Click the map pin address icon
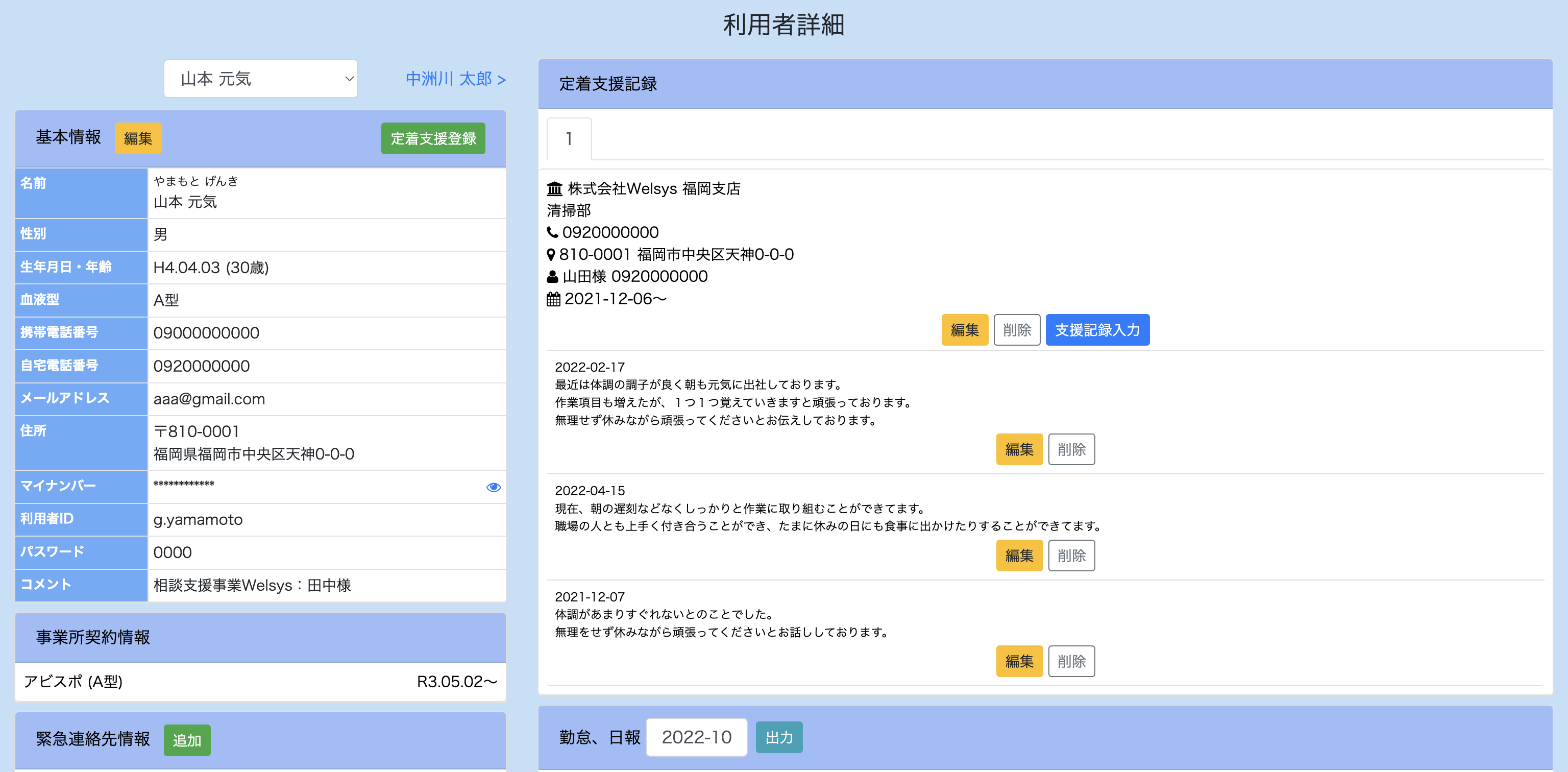This screenshot has height=772, width=1568. click(x=551, y=254)
